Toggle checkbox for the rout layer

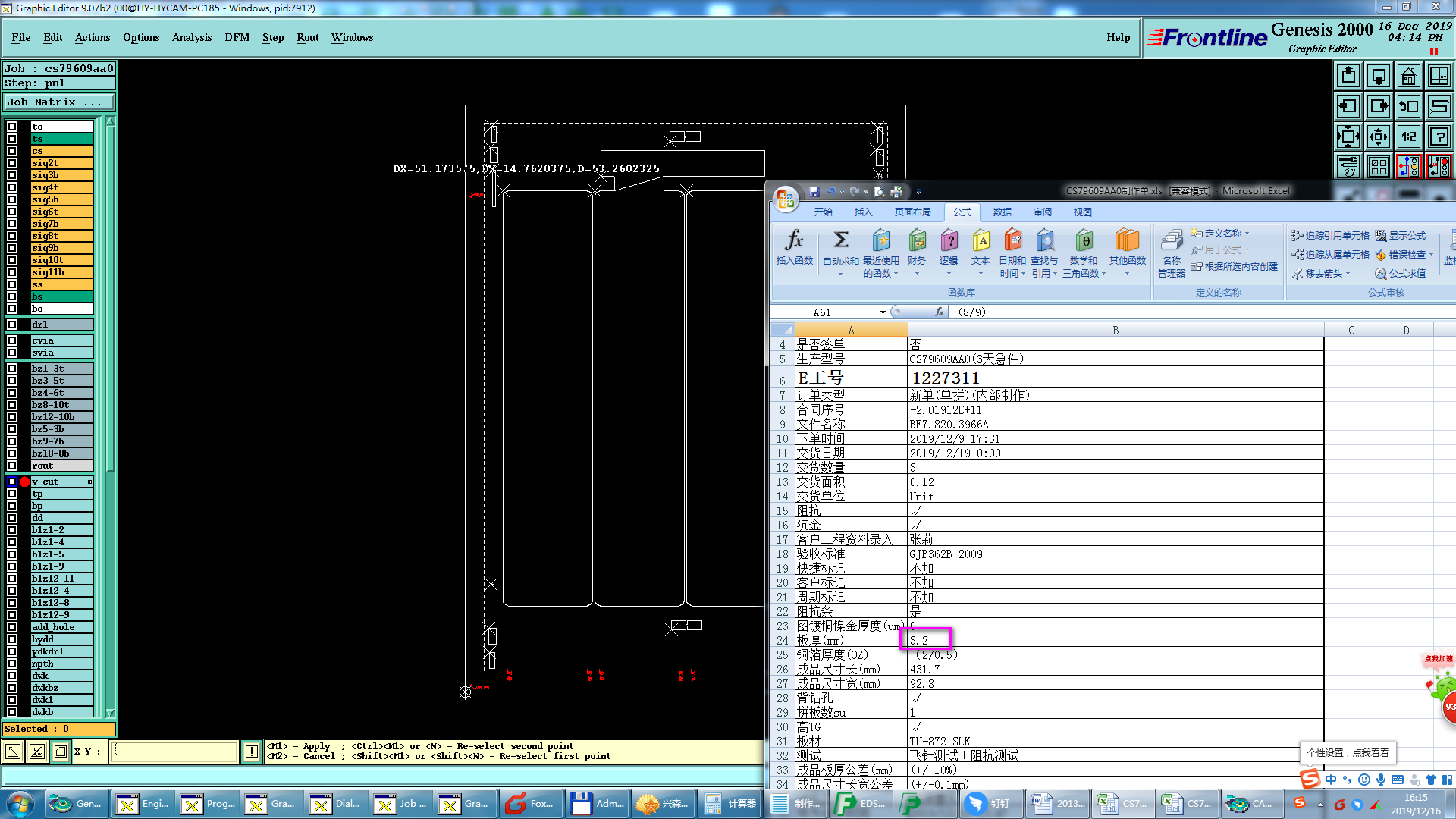12,466
